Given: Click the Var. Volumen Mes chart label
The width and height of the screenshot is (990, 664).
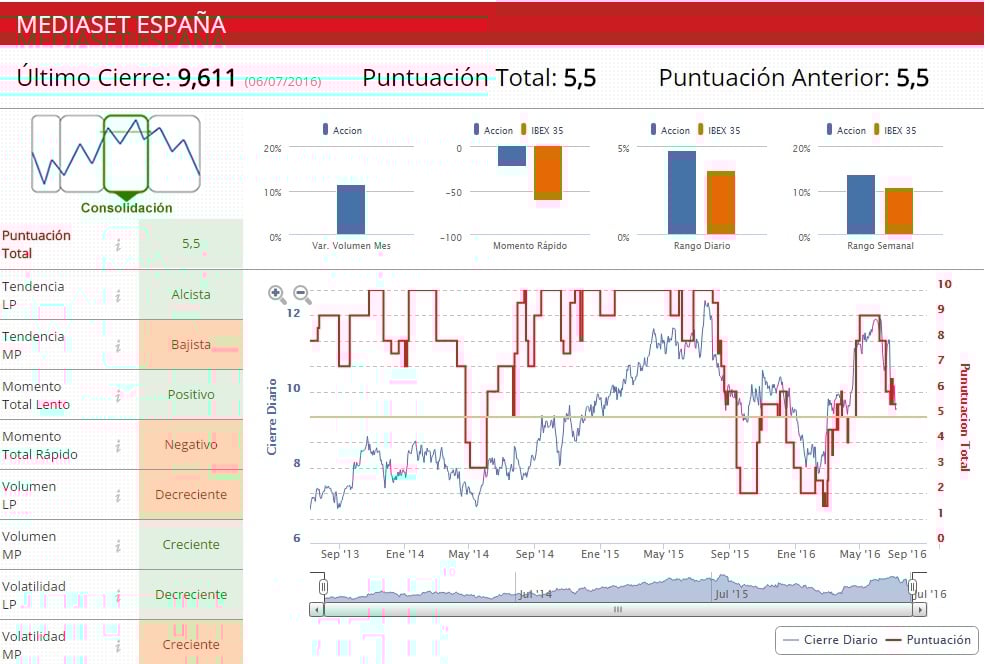Looking at the screenshot, I should 351,246.
